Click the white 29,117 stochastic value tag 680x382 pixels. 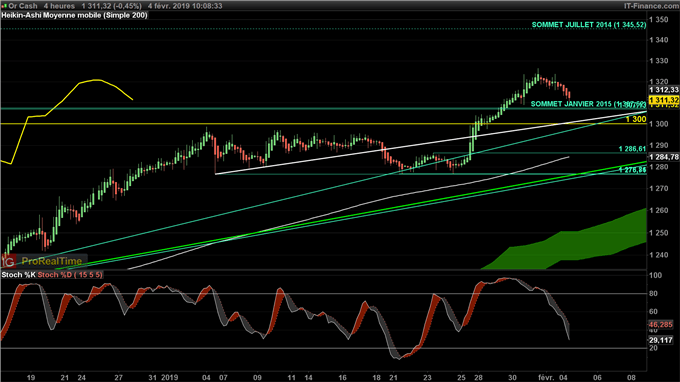coord(660,340)
